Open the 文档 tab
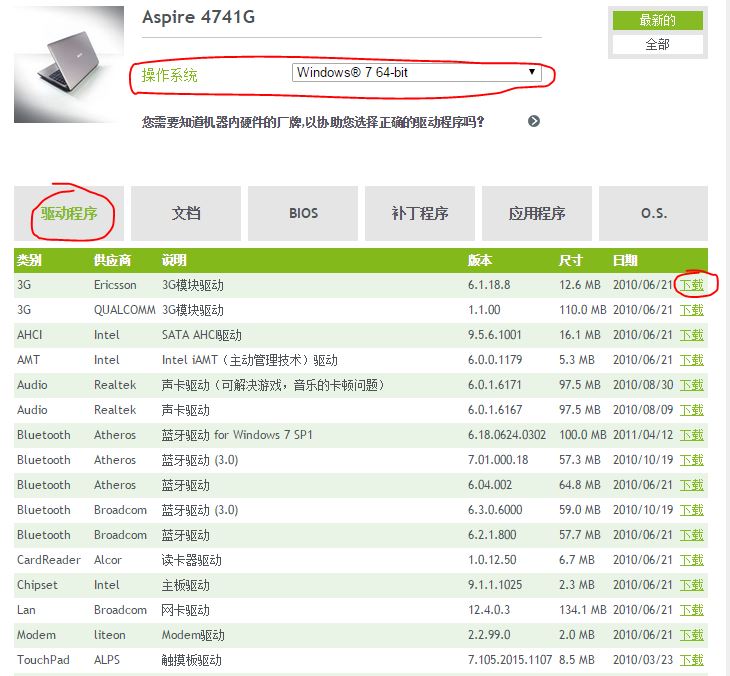 (x=186, y=213)
